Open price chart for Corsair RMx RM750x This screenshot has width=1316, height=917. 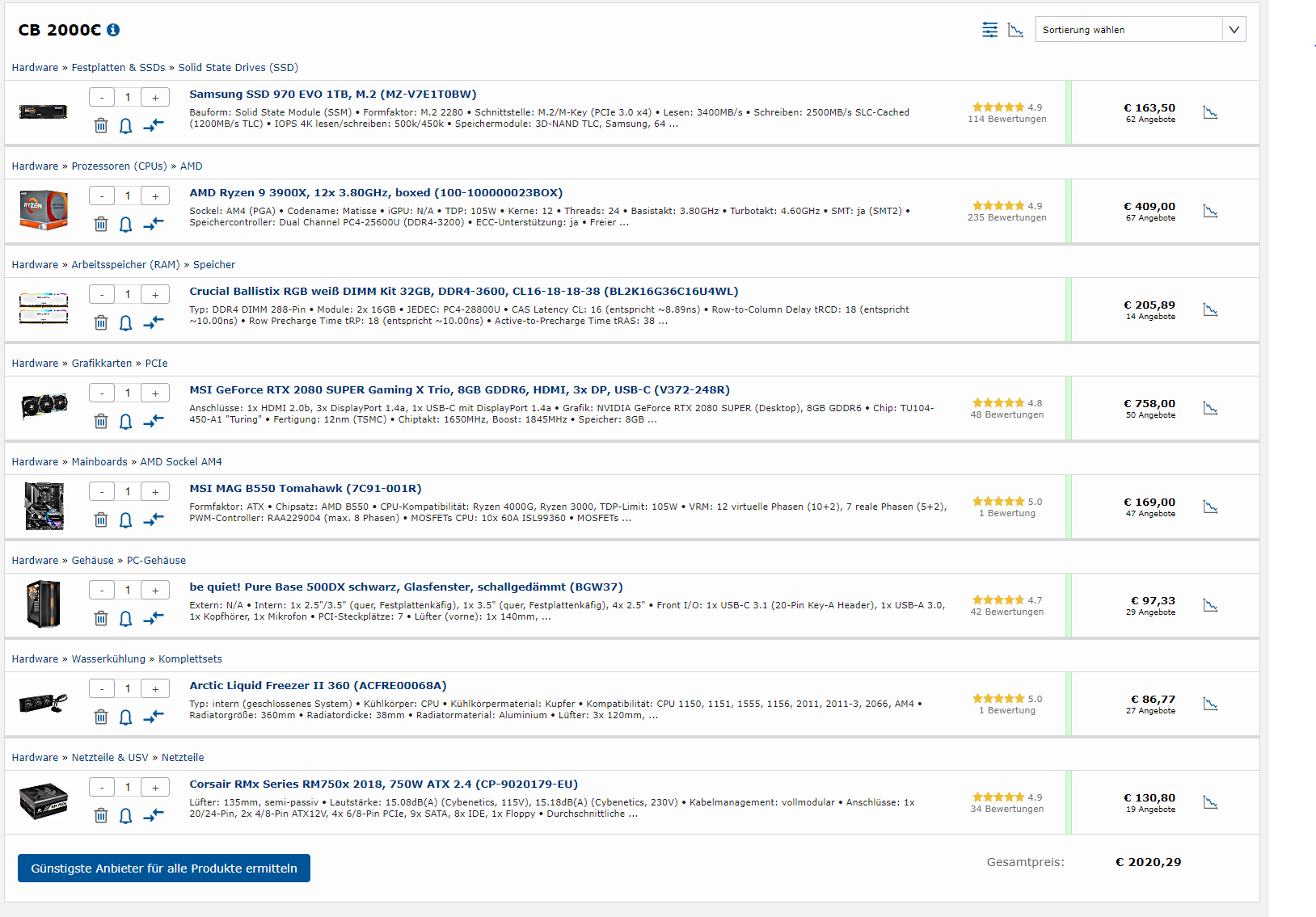click(x=1210, y=802)
